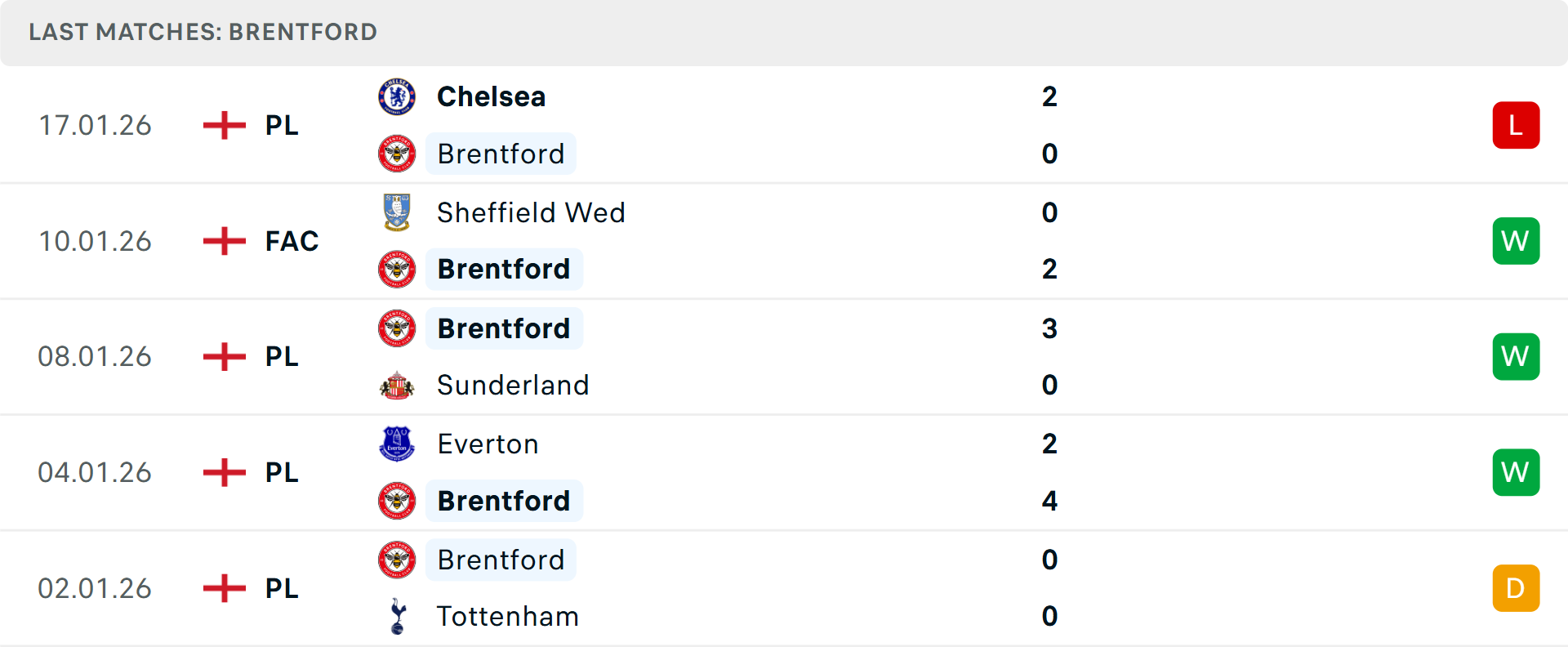The height and width of the screenshot is (647, 1568).
Task: Click Brentford crest in the Chelsea match
Action: [397, 154]
